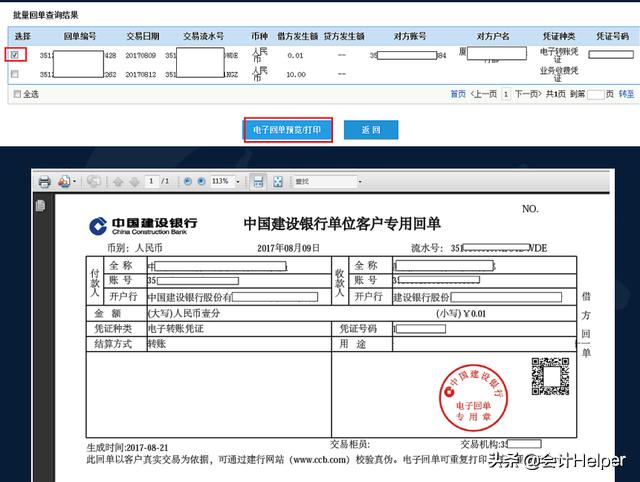This screenshot has height=482, width=640.
Task: Click the 凭证号码 column header
Action: (x=612, y=36)
